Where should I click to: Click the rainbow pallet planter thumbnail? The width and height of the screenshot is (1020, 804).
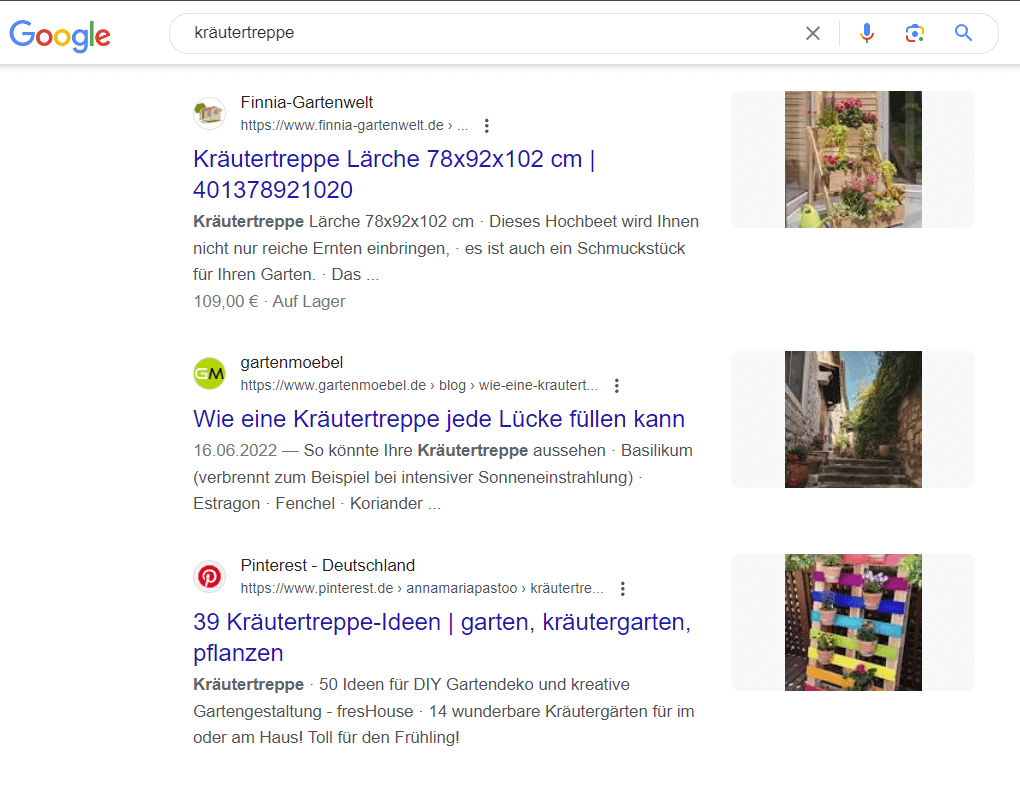853,623
